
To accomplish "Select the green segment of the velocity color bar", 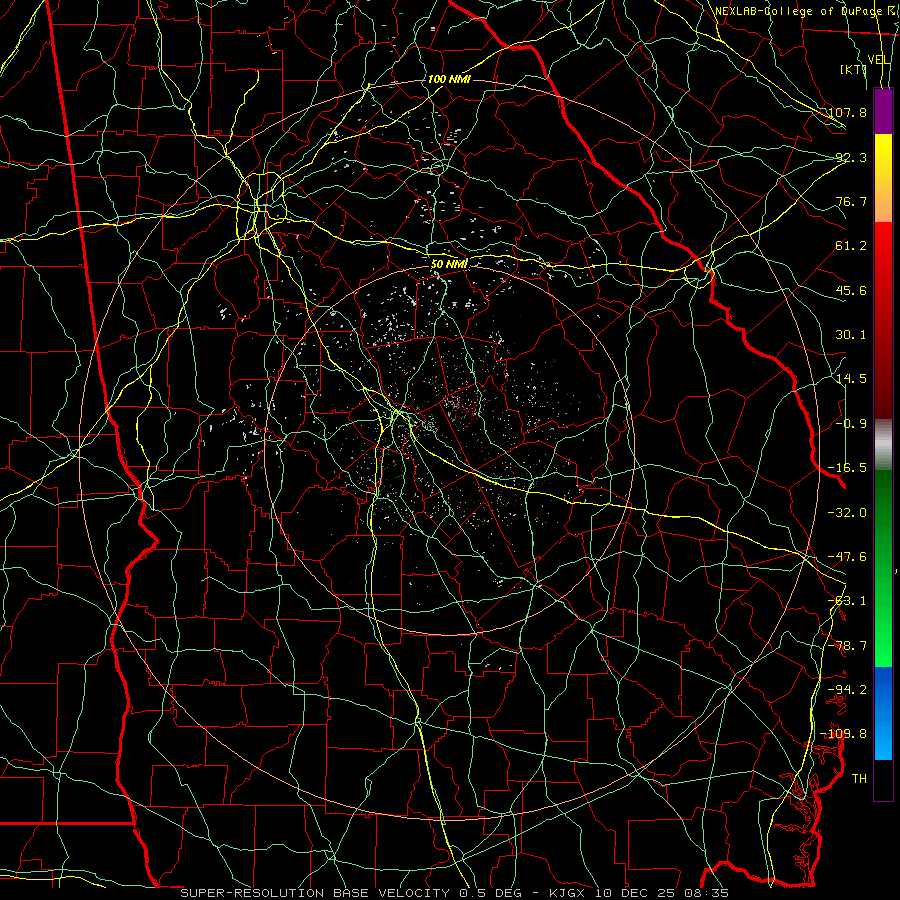I will (x=883, y=568).
